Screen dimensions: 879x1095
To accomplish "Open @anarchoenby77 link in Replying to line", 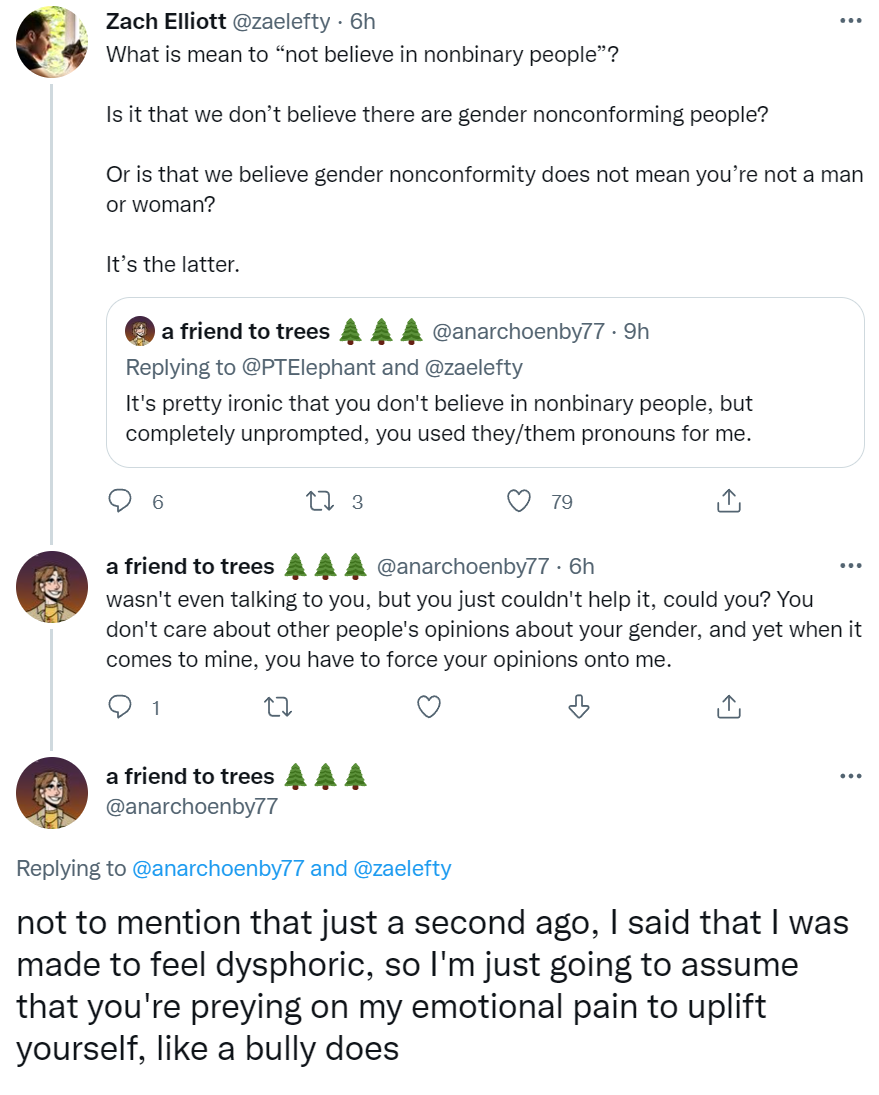I will 218,868.
